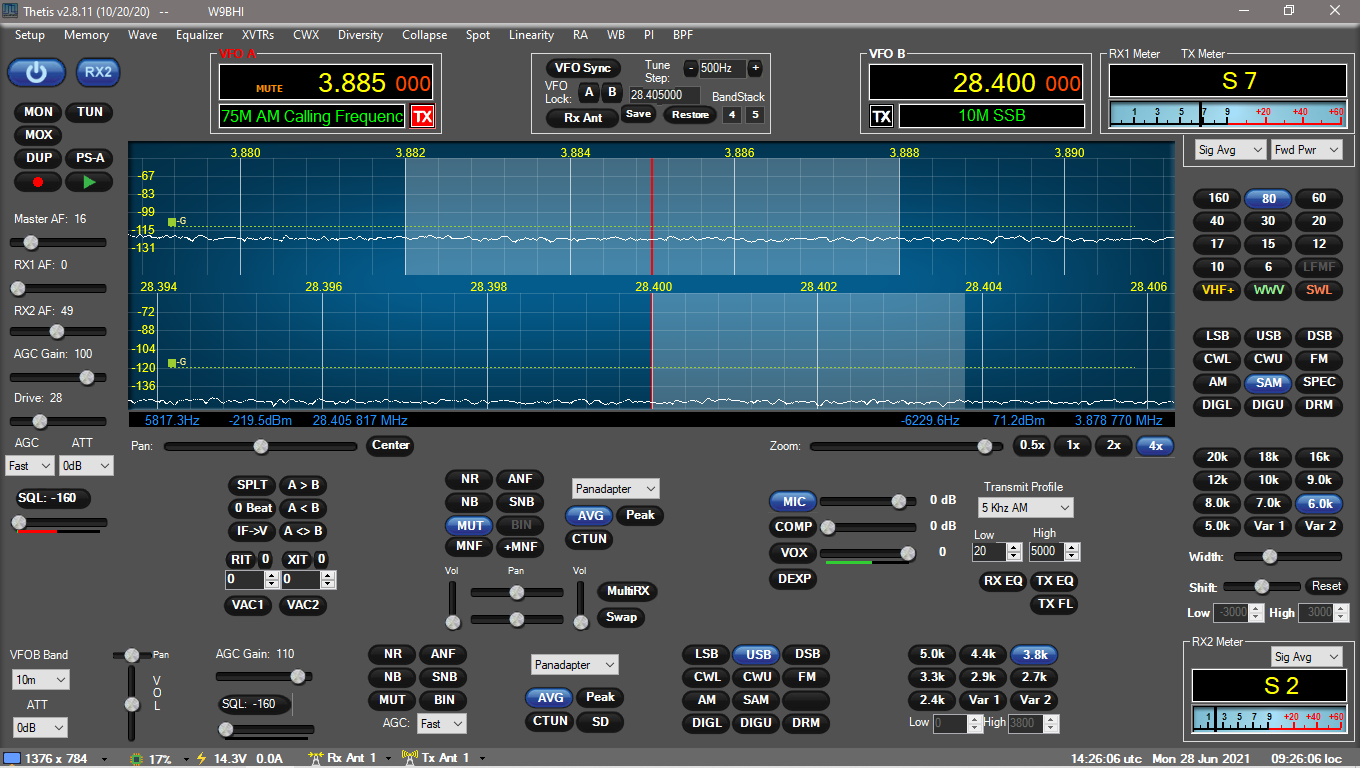The height and width of the screenshot is (768, 1360).
Task: Click the Tx Ant 1 antenna tower icon
Action: pyautogui.click(x=409, y=758)
